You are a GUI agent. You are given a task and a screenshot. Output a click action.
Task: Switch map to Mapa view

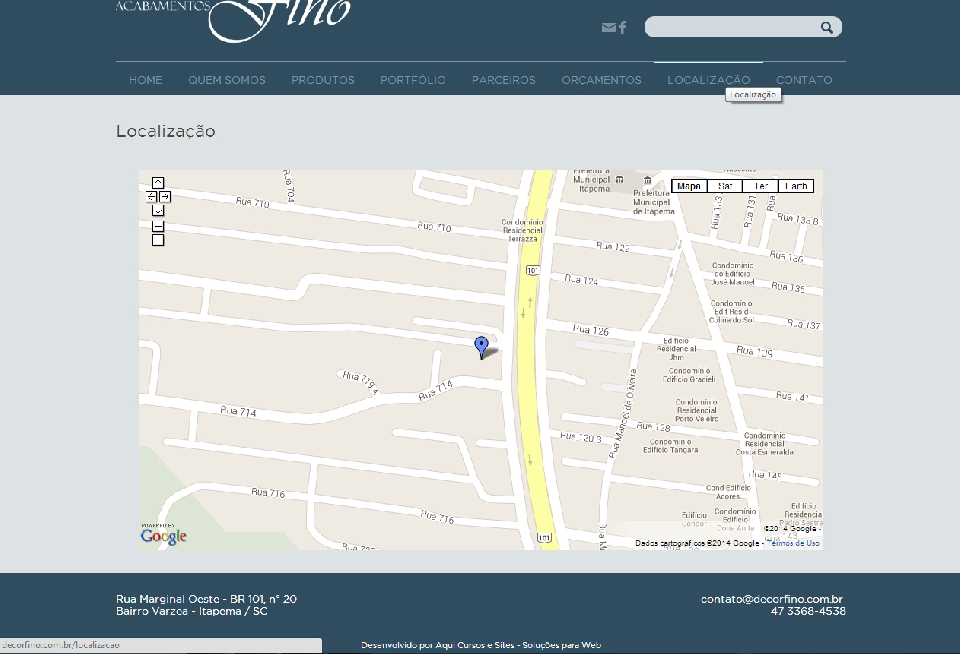689,186
